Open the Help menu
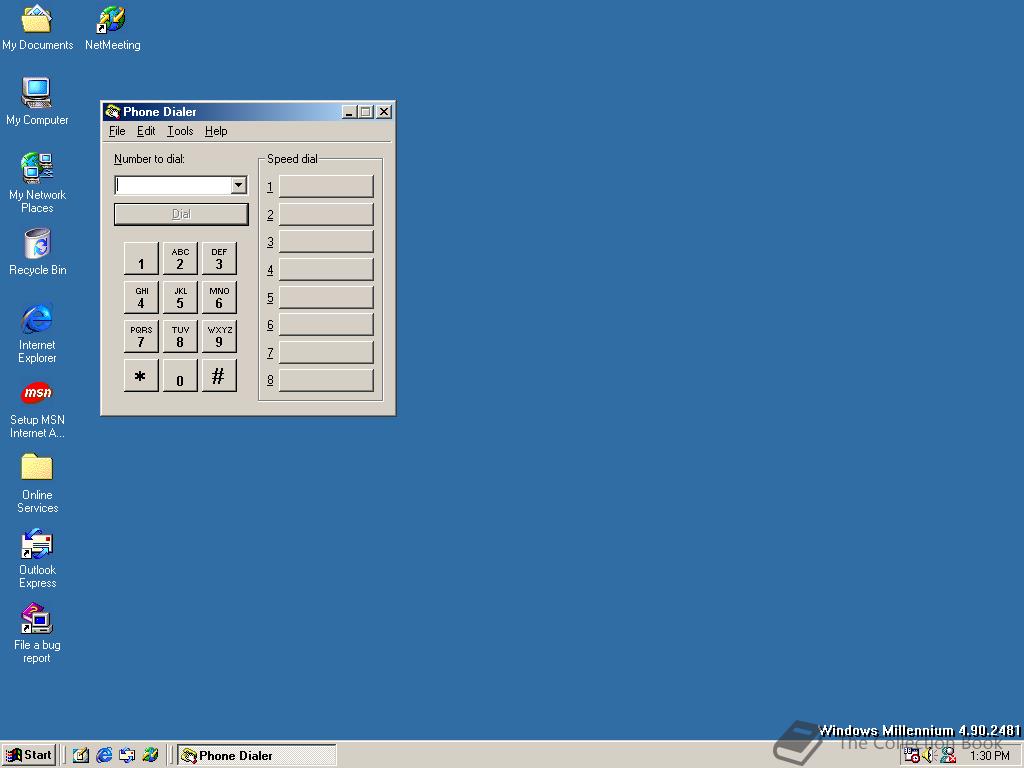 click(216, 131)
